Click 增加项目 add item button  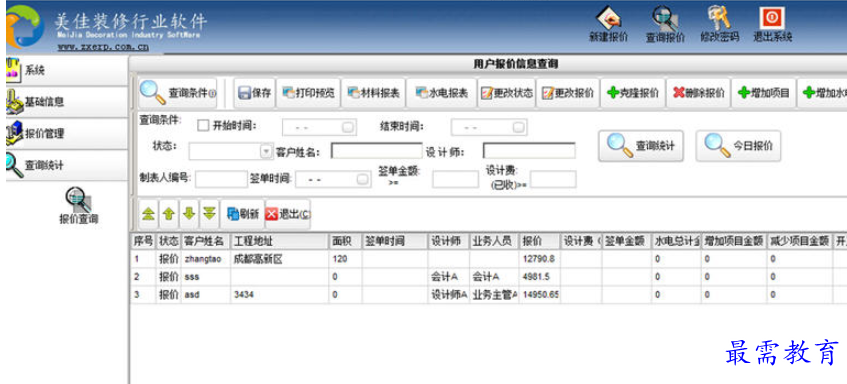coord(764,93)
